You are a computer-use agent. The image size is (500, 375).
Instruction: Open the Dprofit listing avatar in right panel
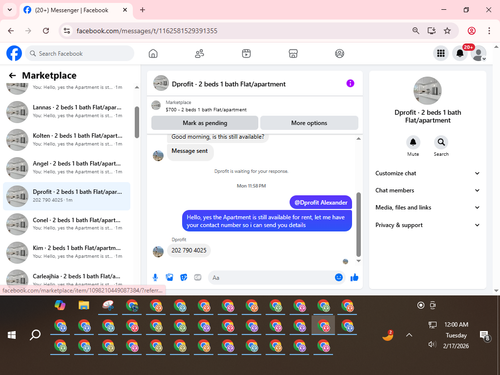point(428,91)
